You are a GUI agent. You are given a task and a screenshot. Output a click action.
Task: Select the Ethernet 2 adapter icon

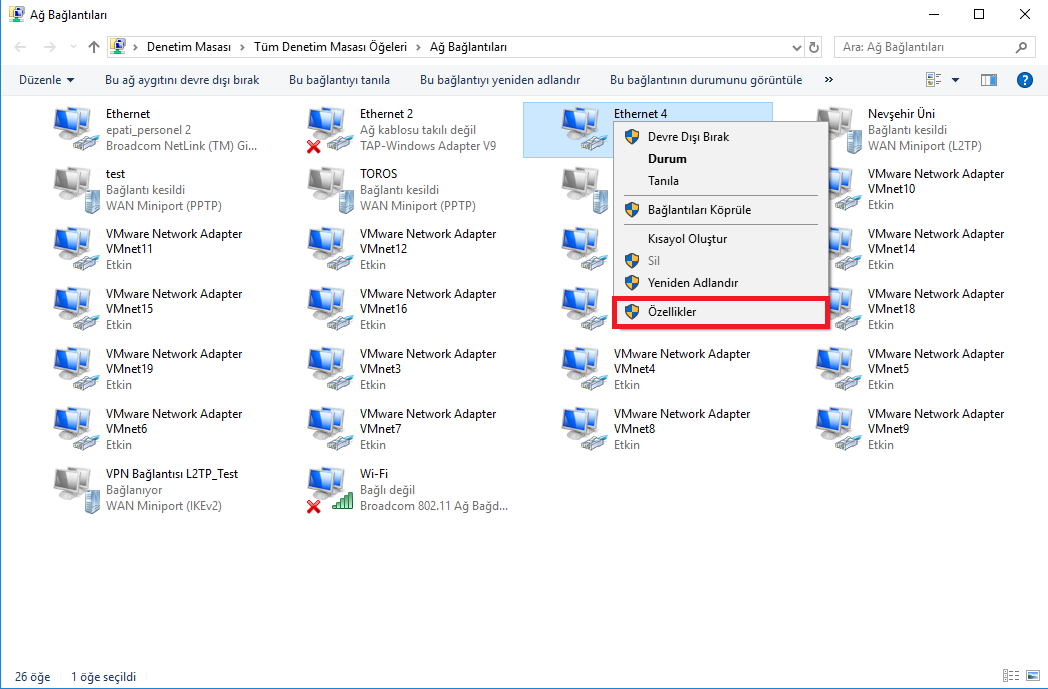[331, 130]
